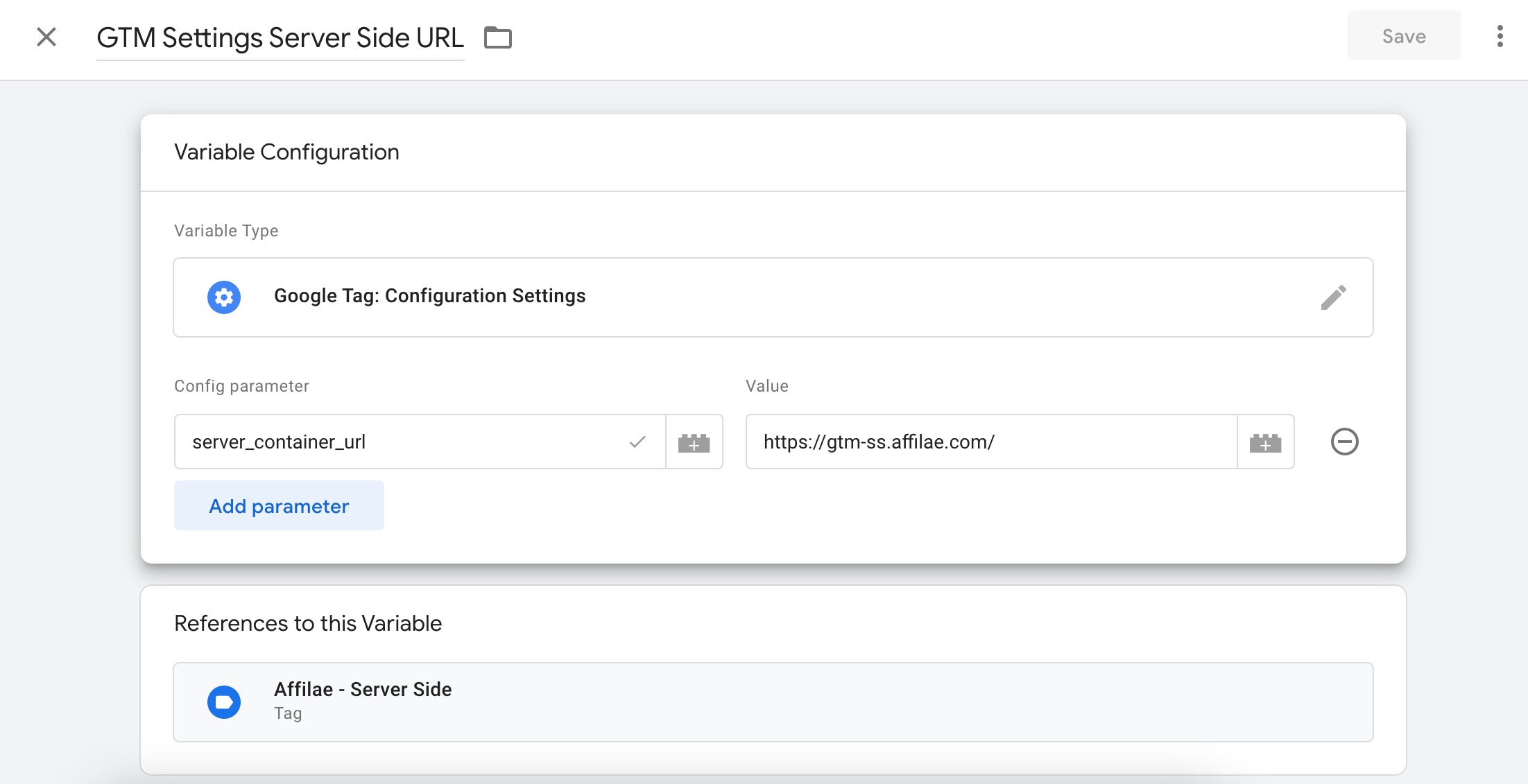Rename the GTM Settings Server Side URL title
Viewport: 1528px width, 784px height.
tap(280, 38)
